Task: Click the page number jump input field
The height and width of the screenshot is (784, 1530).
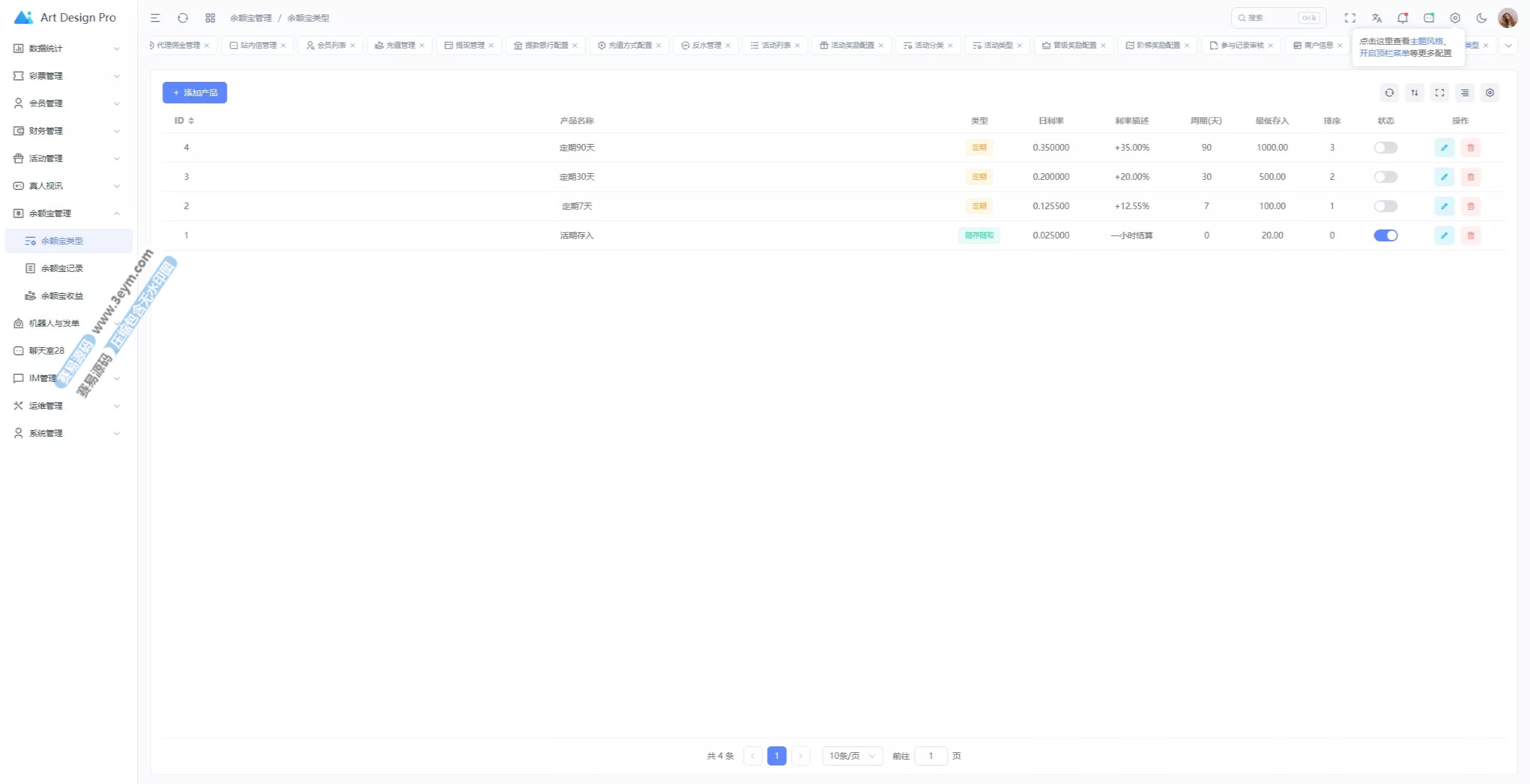Action: (930, 756)
